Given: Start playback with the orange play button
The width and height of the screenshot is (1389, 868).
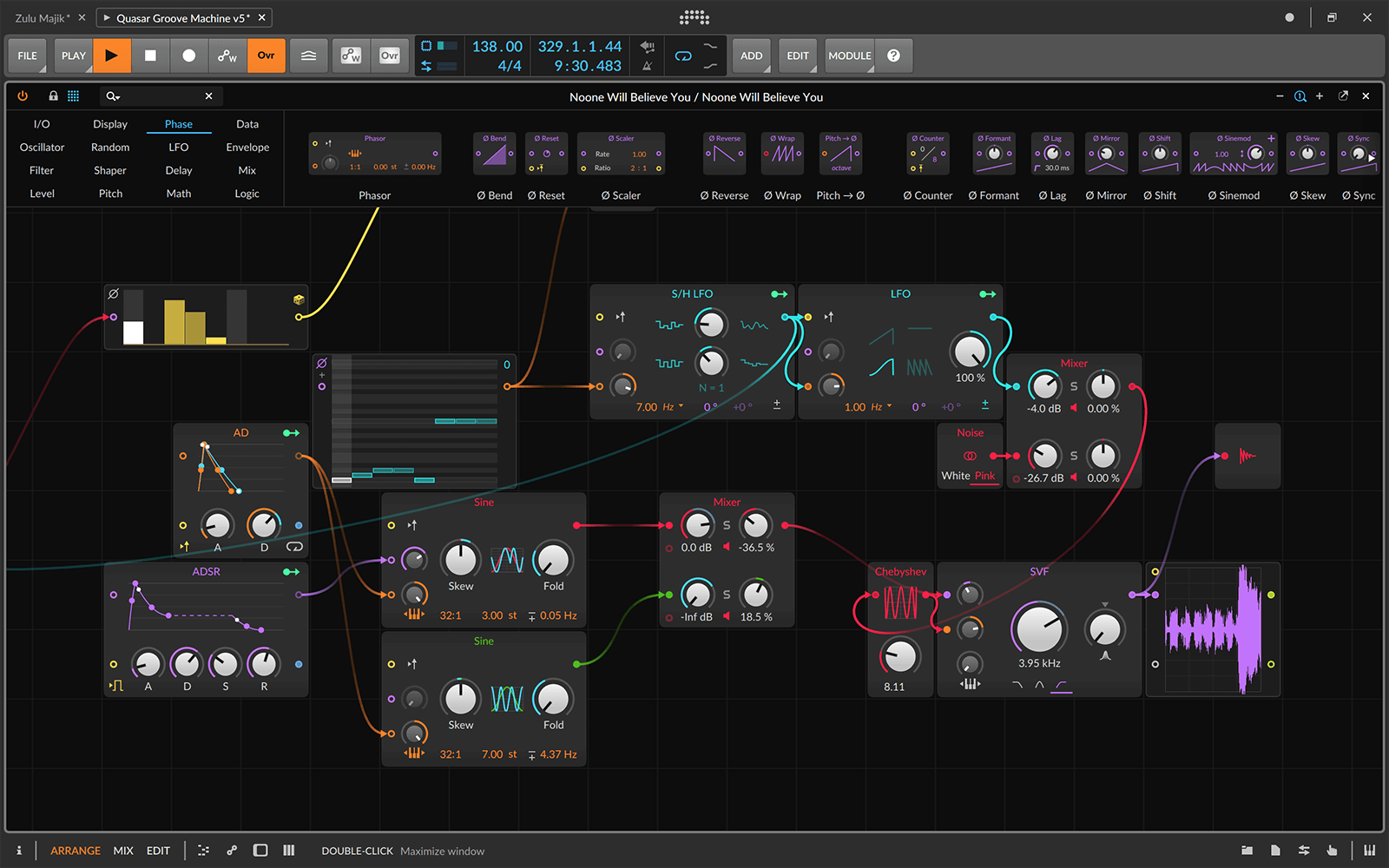Looking at the screenshot, I should 112,56.
